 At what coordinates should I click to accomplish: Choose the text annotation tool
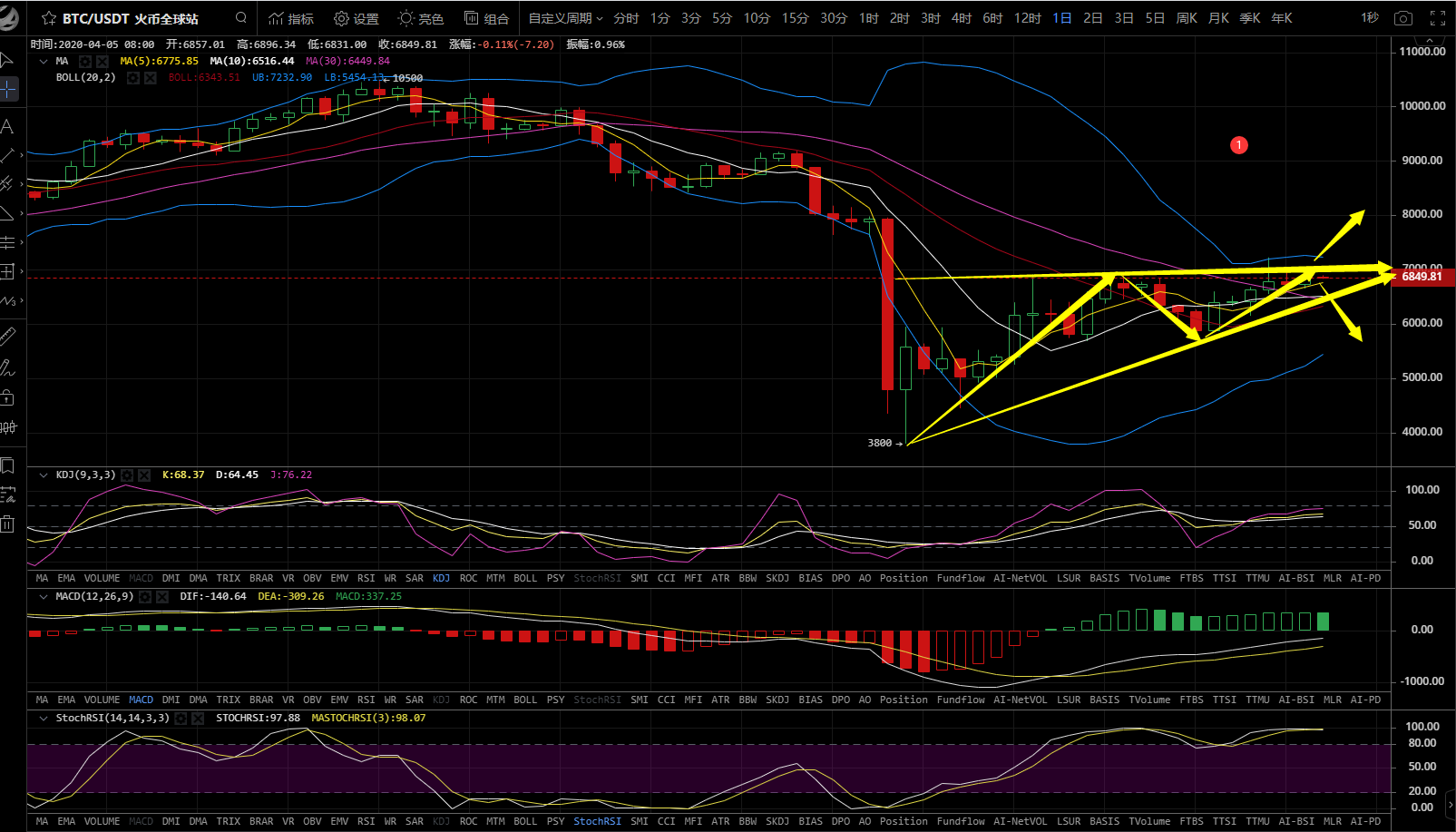[x=7, y=125]
